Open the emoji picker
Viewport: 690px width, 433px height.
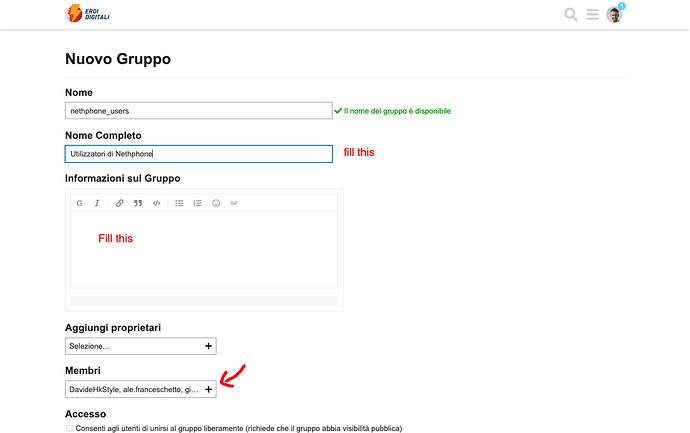coord(216,203)
